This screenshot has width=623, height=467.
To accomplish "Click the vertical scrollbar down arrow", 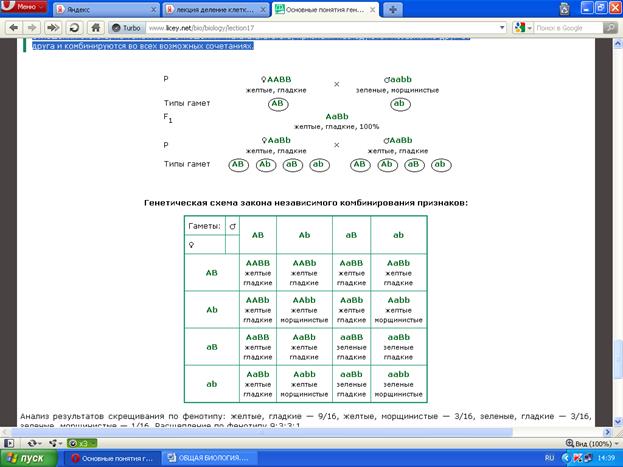I will 618,421.
